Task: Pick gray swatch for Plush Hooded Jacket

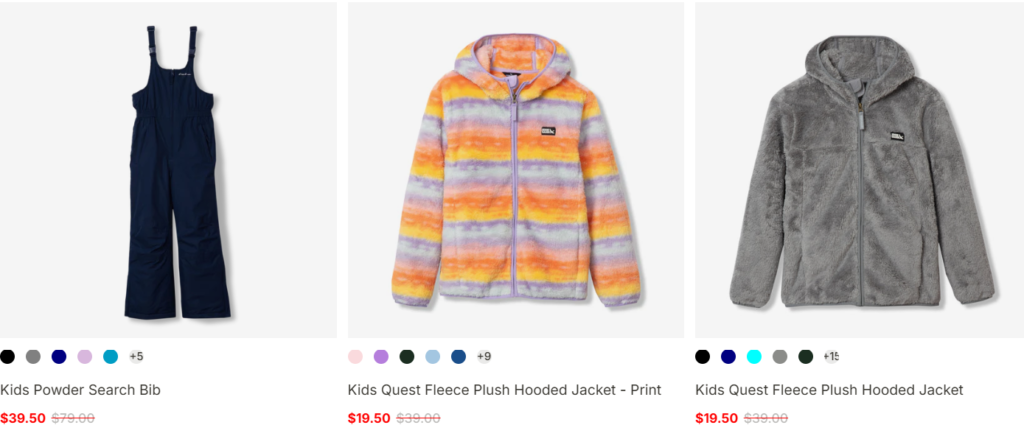Action: tap(780, 357)
